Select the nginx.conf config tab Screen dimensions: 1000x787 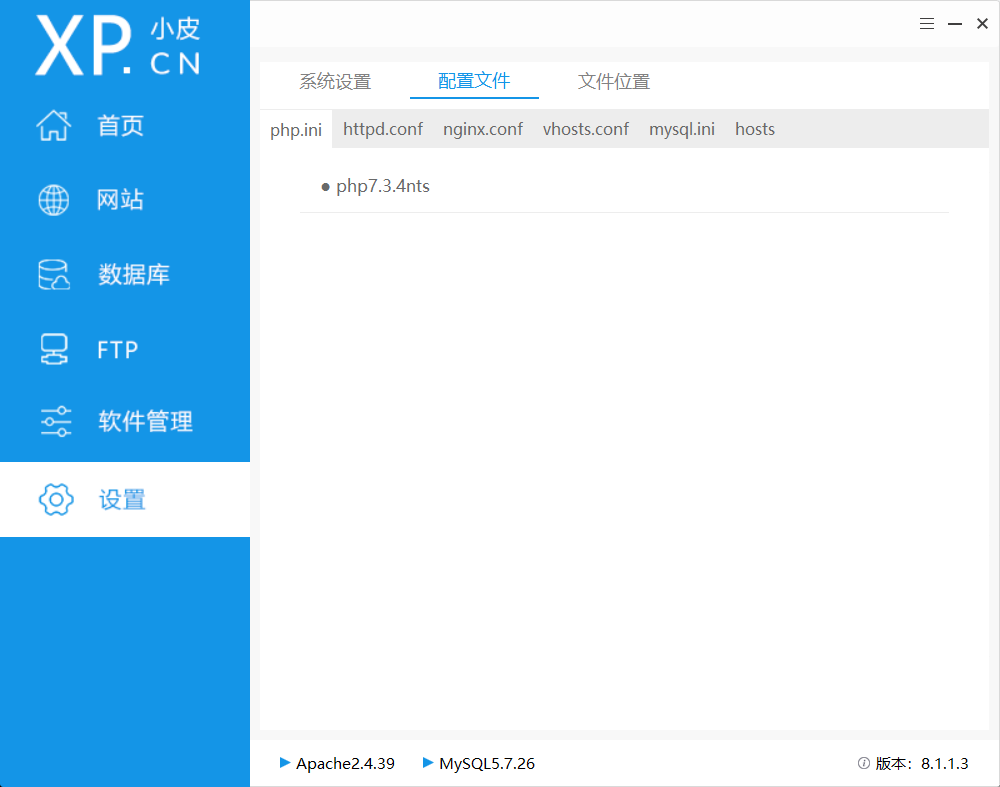(x=483, y=128)
